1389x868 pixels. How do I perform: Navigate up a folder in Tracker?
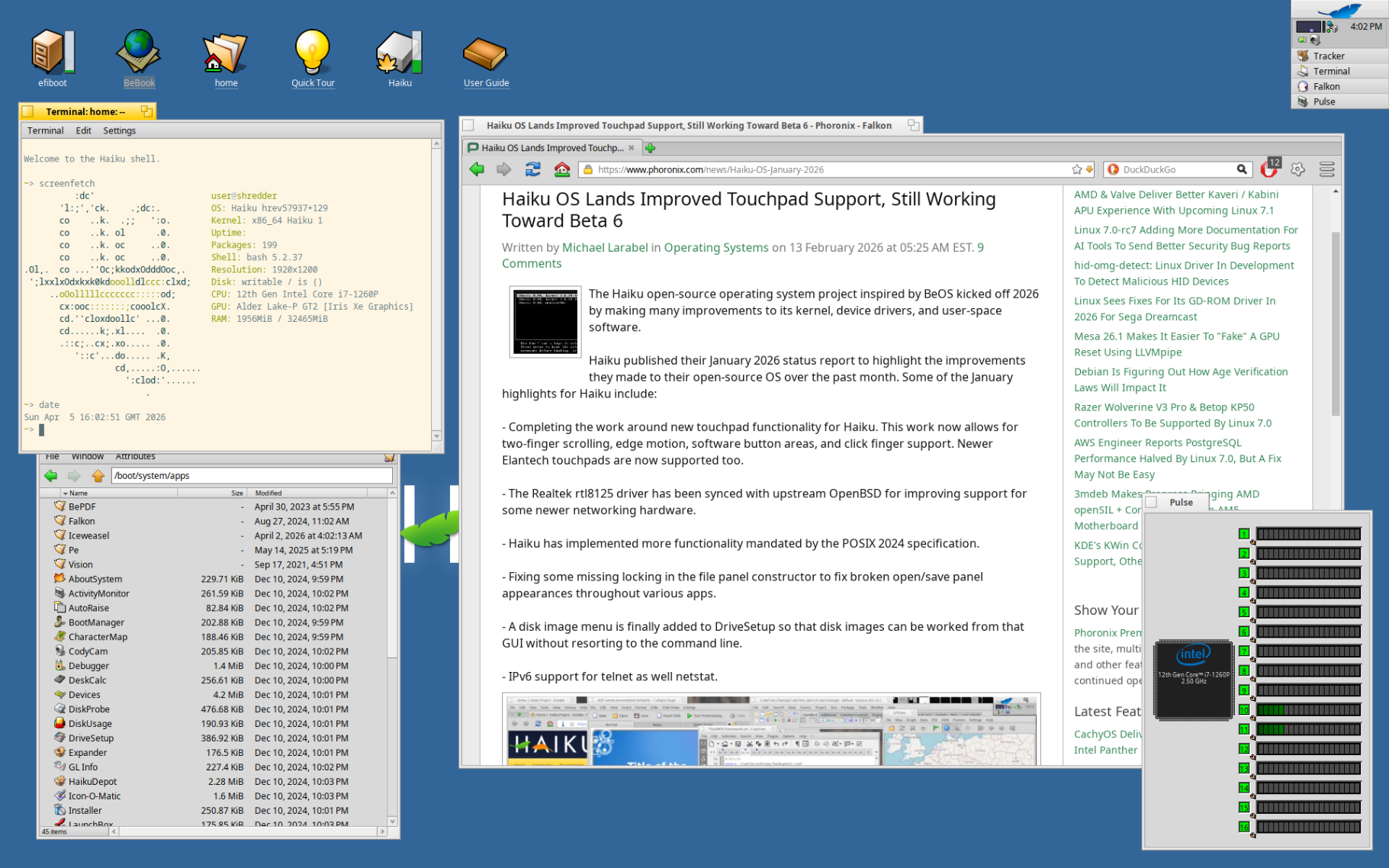click(x=98, y=475)
